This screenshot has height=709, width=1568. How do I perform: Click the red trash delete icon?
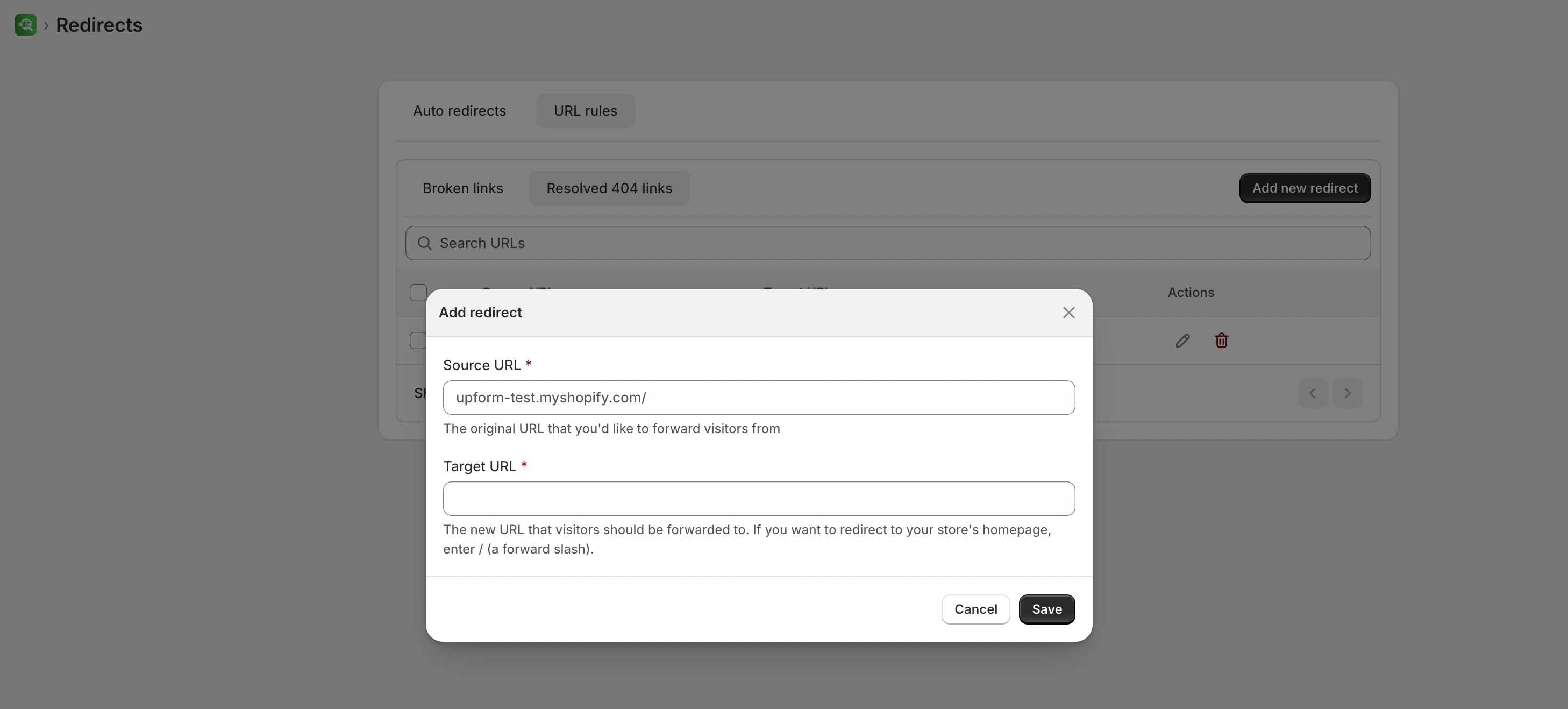pyautogui.click(x=1221, y=341)
